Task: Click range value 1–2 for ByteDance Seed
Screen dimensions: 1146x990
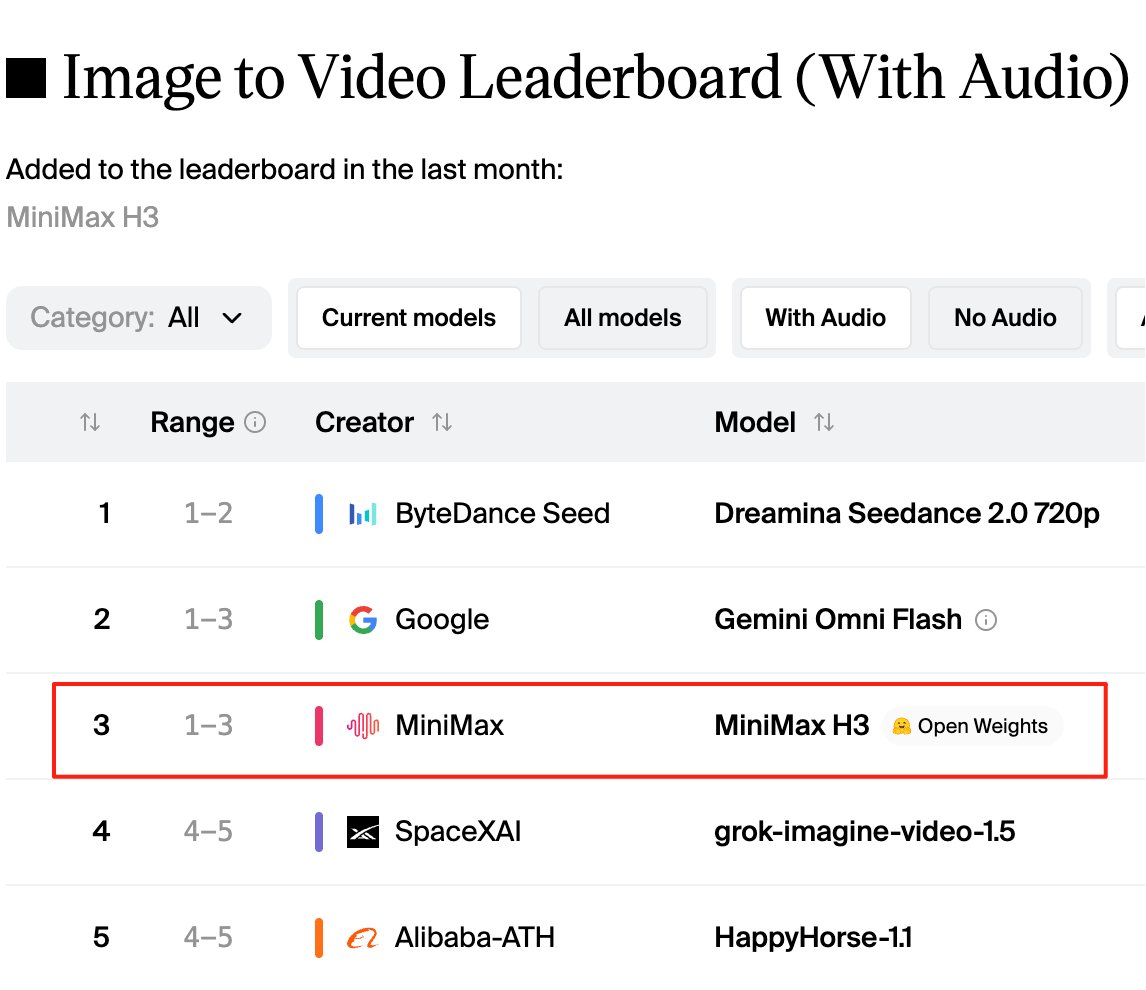Action: (x=208, y=514)
